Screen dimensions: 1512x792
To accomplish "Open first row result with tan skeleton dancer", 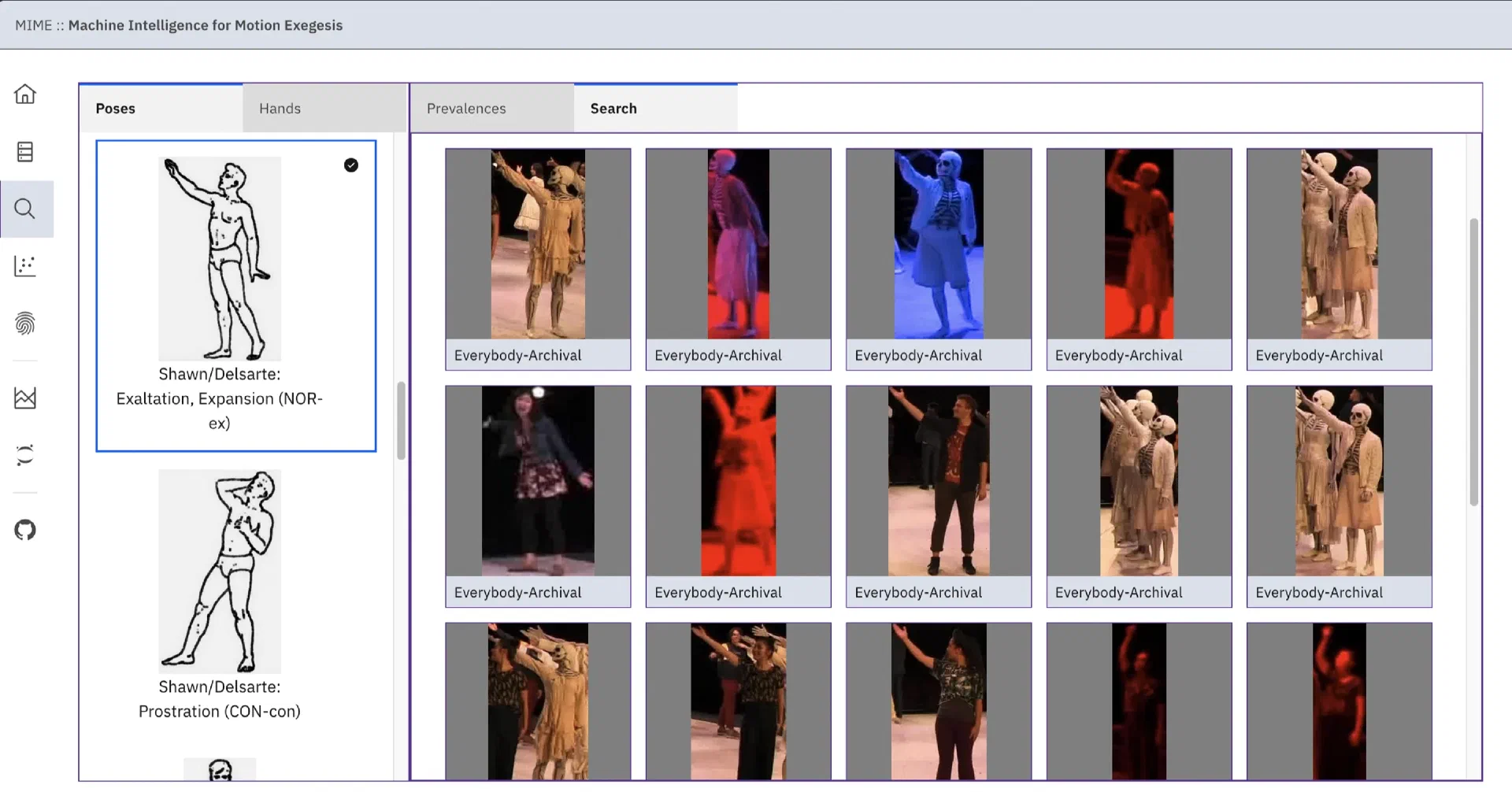I will coord(538,259).
